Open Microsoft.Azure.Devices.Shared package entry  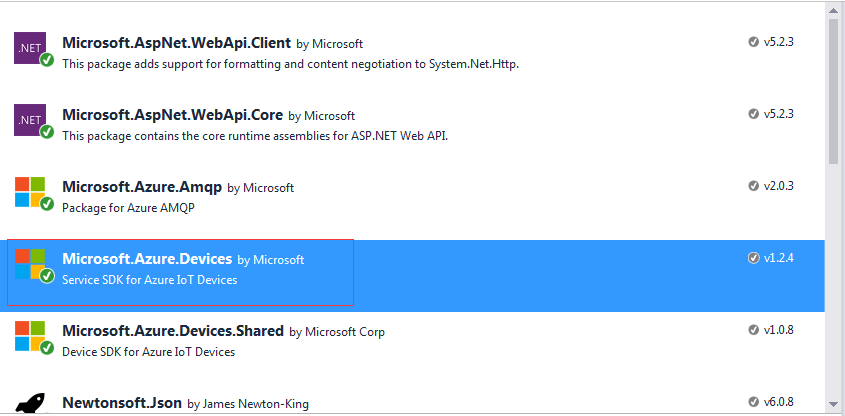pyautogui.click(x=173, y=331)
